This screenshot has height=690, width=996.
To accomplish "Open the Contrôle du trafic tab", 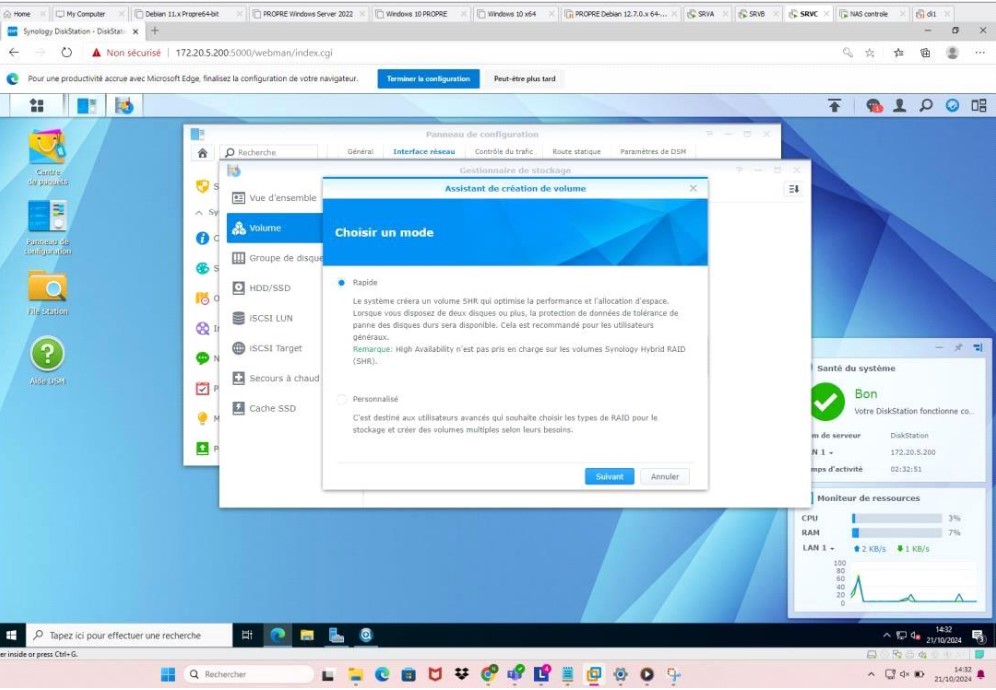I will 504,151.
